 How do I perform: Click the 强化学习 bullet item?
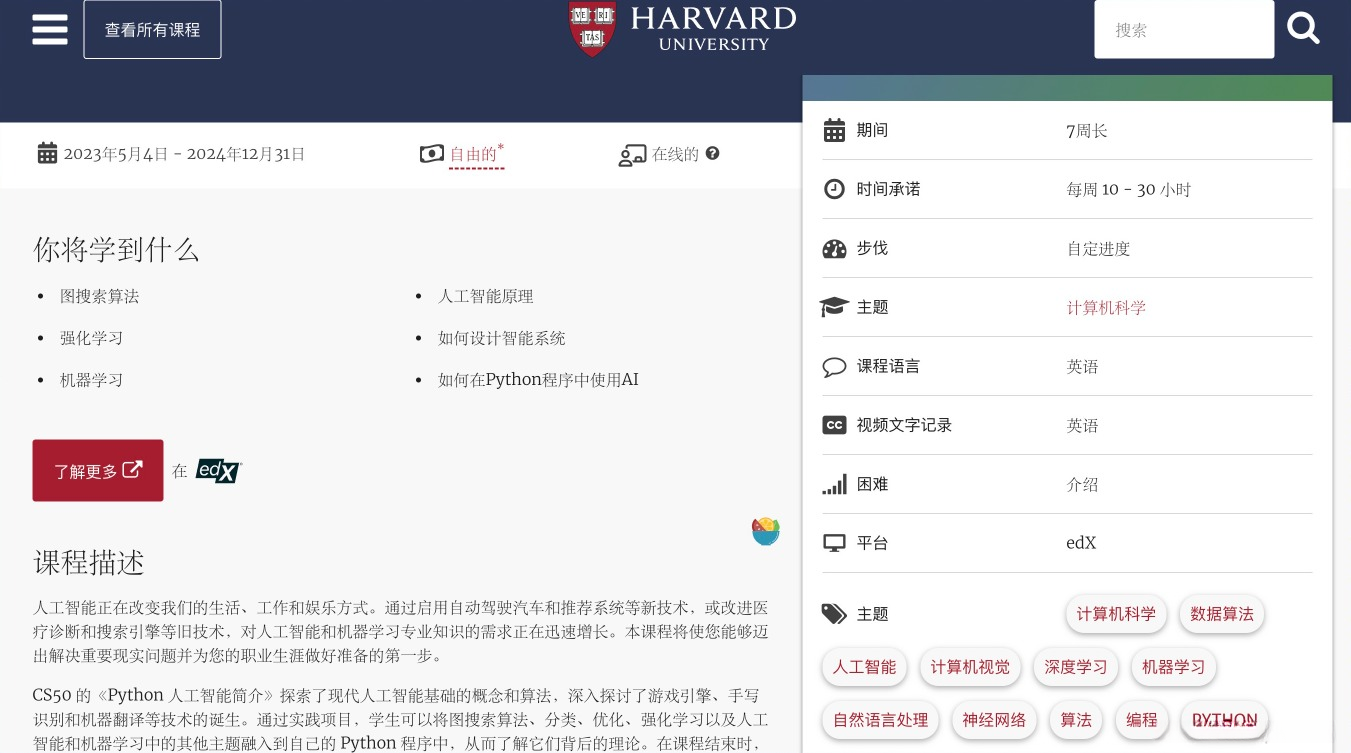pyautogui.click(x=91, y=338)
